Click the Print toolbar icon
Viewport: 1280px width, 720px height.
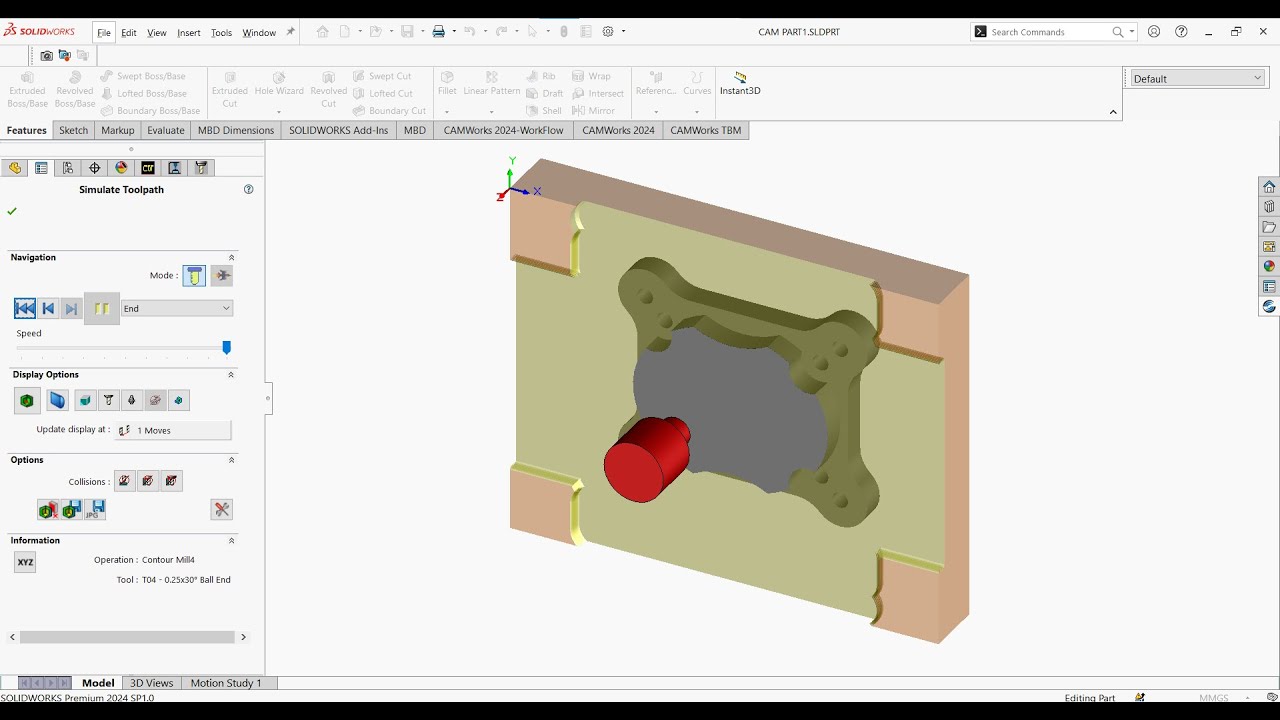pos(438,32)
